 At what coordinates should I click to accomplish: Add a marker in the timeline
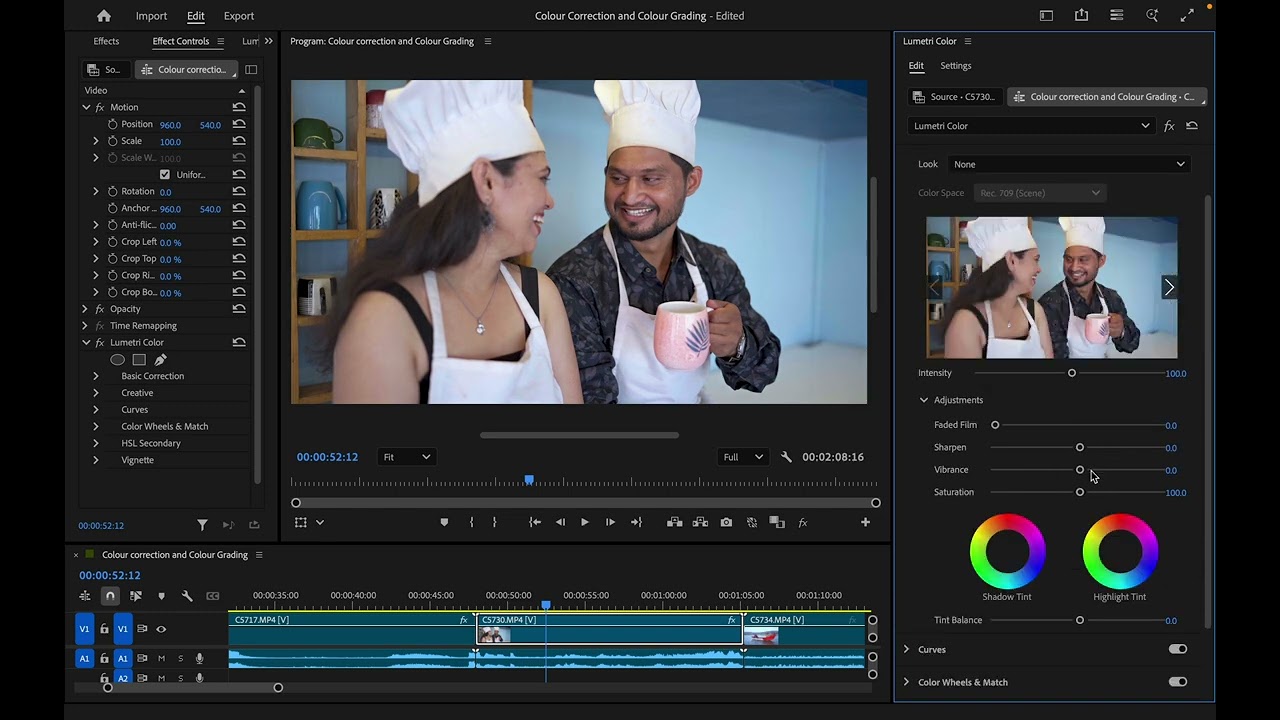pyautogui.click(x=161, y=596)
